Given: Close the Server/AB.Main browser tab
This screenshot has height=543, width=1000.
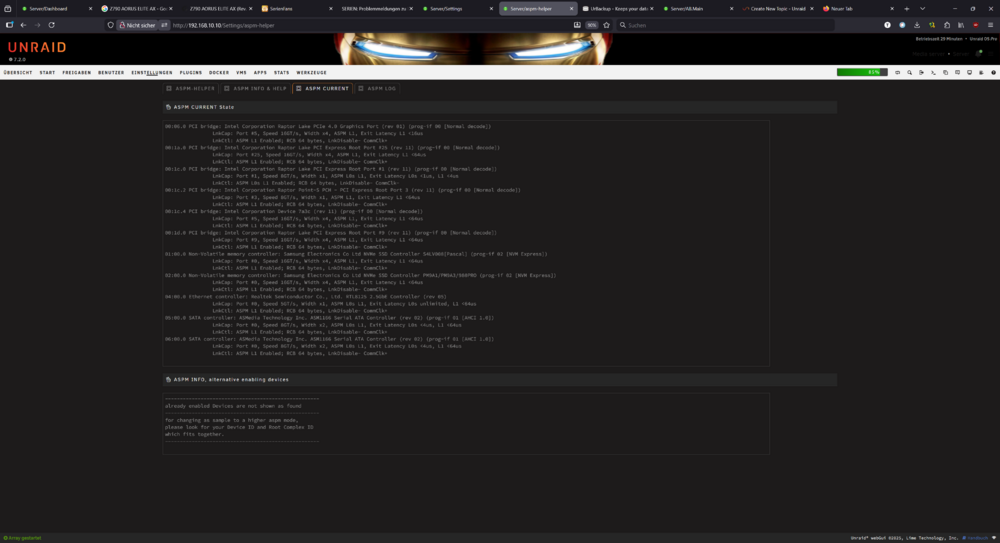Looking at the screenshot, I should tap(732, 9).
